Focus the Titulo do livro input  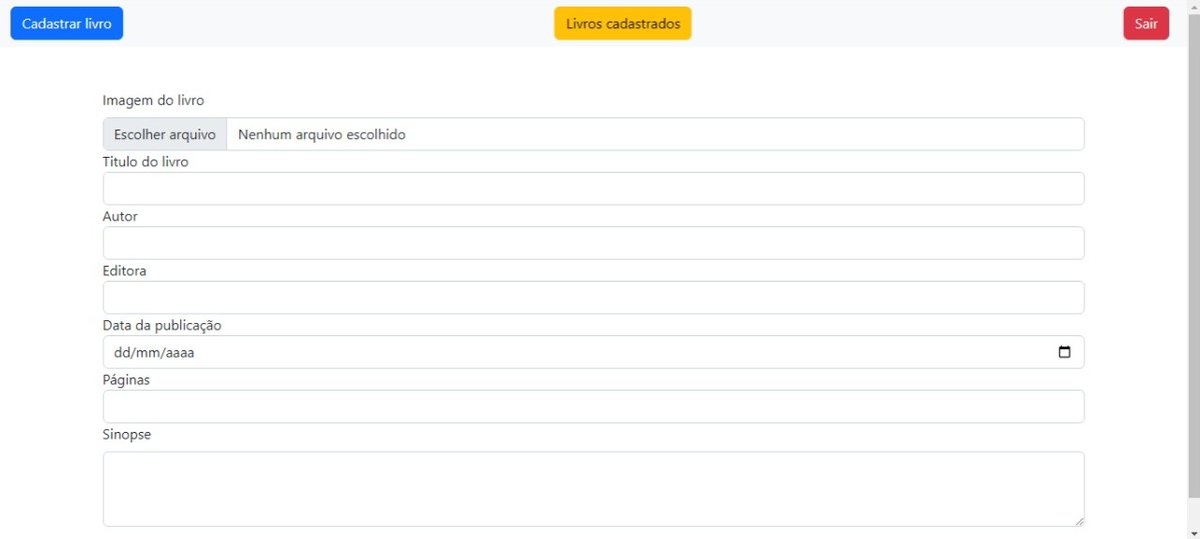(594, 188)
